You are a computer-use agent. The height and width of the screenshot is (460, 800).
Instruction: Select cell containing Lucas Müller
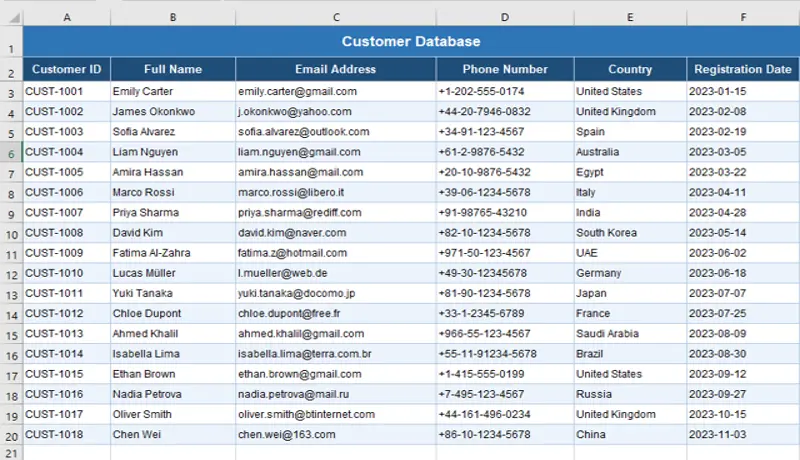pos(173,273)
